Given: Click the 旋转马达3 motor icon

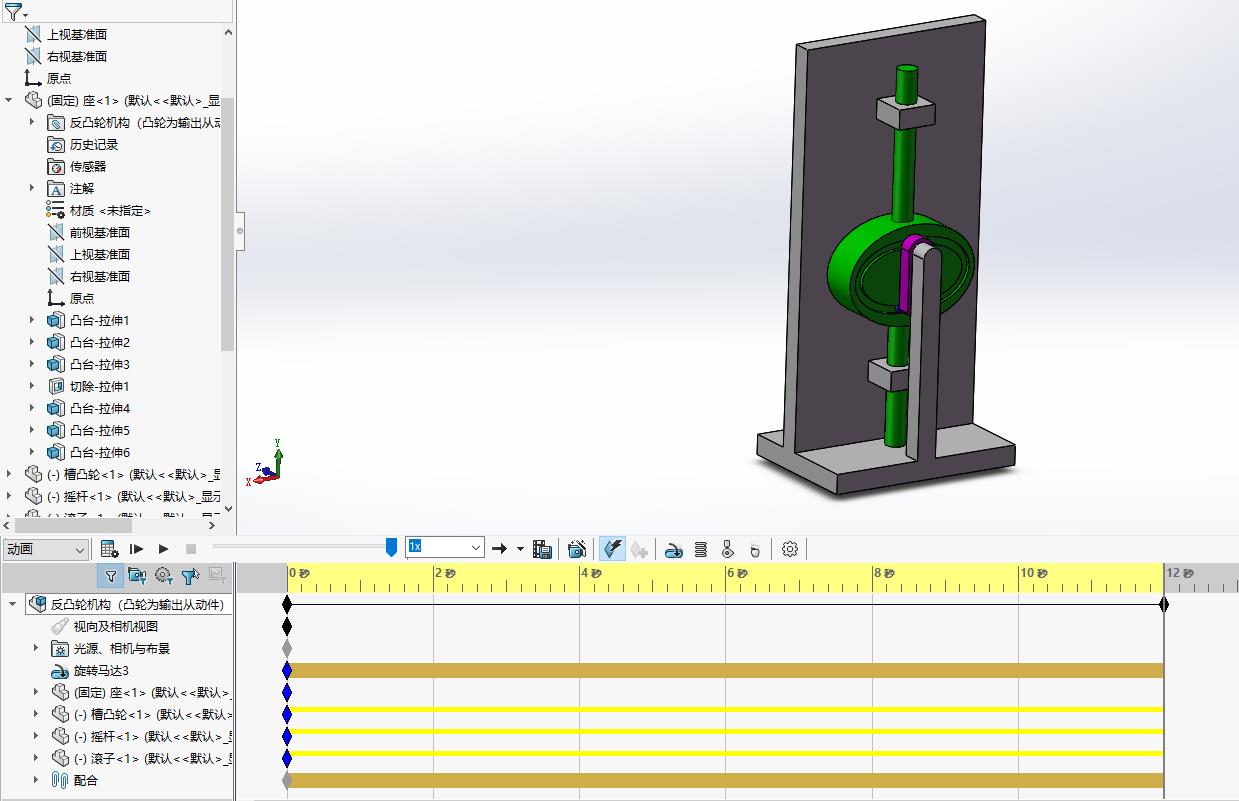Looking at the screenshot, I should [59, 670].
